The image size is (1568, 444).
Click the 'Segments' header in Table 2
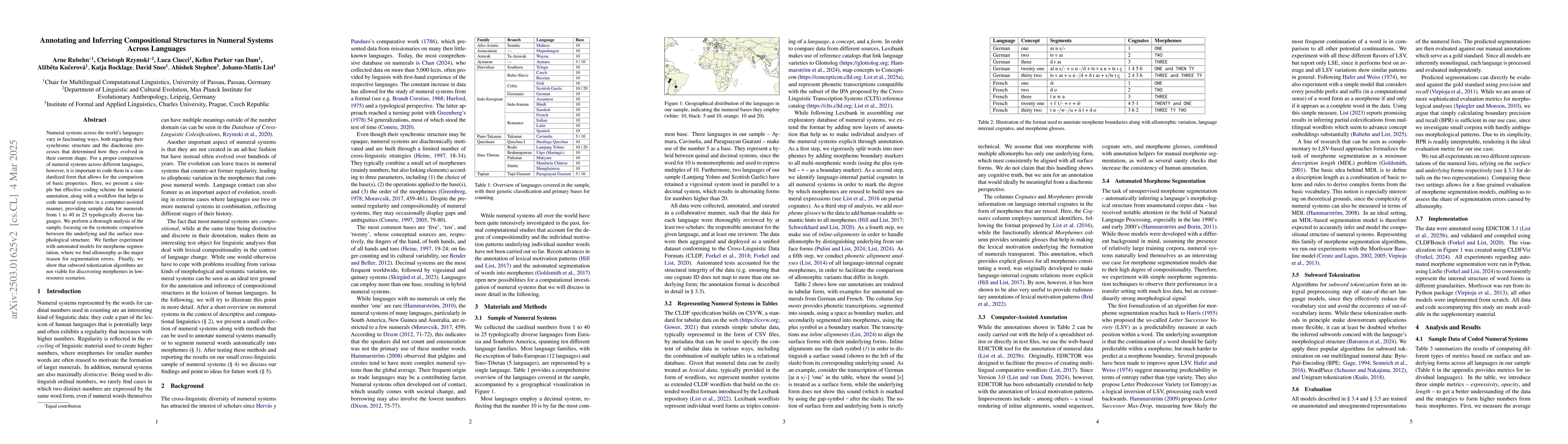1061,41
